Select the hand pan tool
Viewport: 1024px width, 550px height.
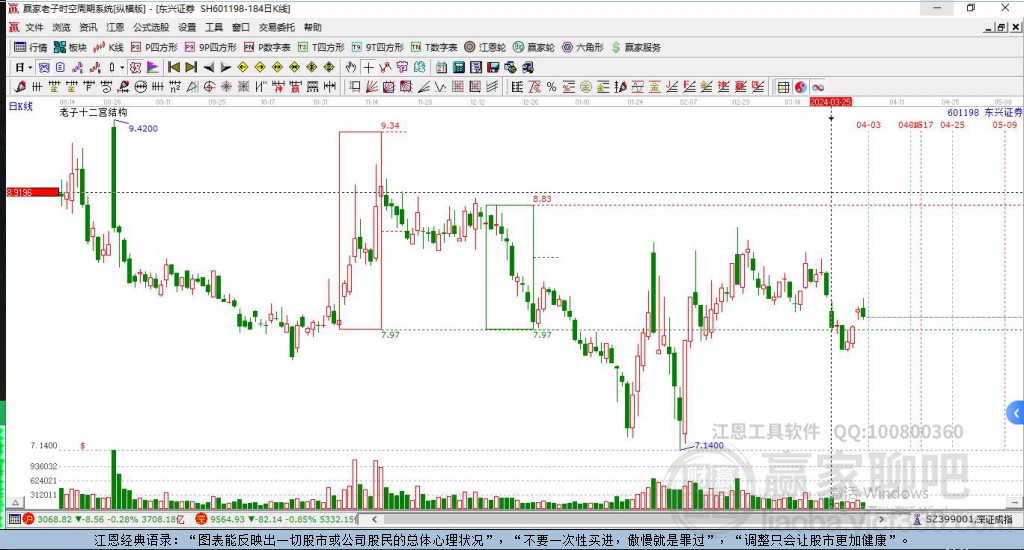[351, 67]
